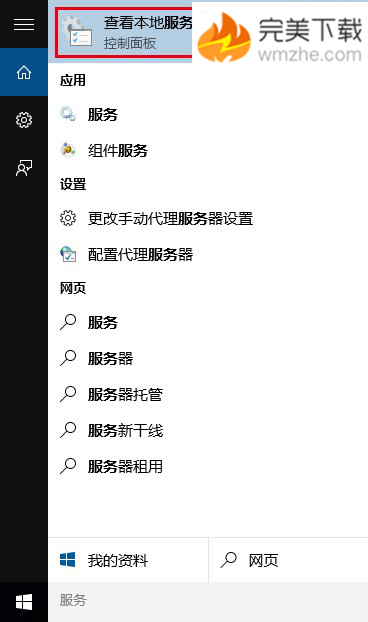Click the 配置代理服务器 icon

pyautogui.click(x=68, y=254)
